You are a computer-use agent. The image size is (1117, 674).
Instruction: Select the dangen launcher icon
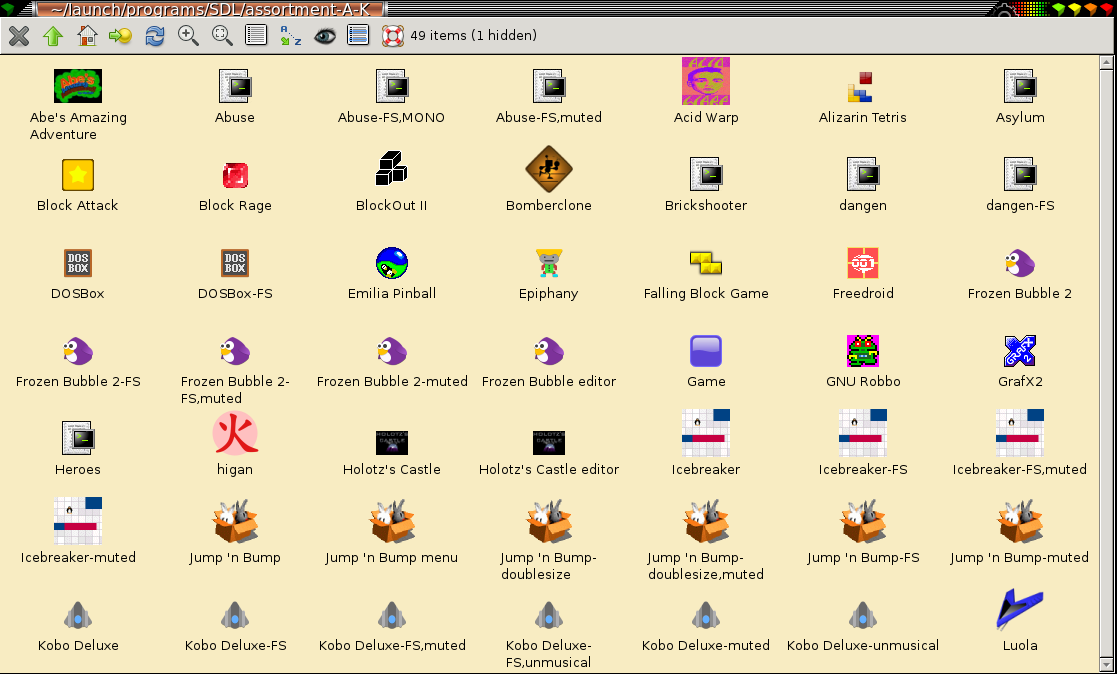[x=863, y=174]
